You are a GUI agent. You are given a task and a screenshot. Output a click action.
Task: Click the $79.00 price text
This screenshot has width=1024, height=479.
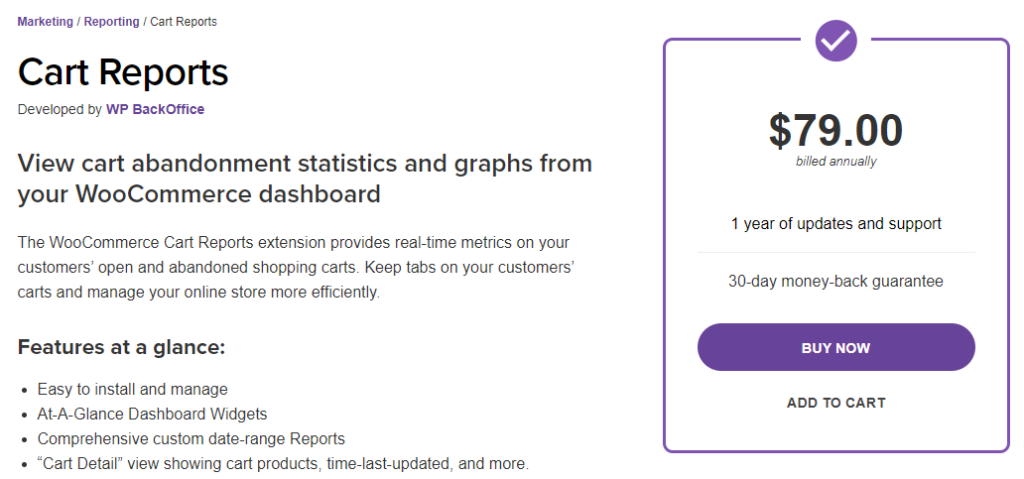pyautogui.click(x=835, y=130)
